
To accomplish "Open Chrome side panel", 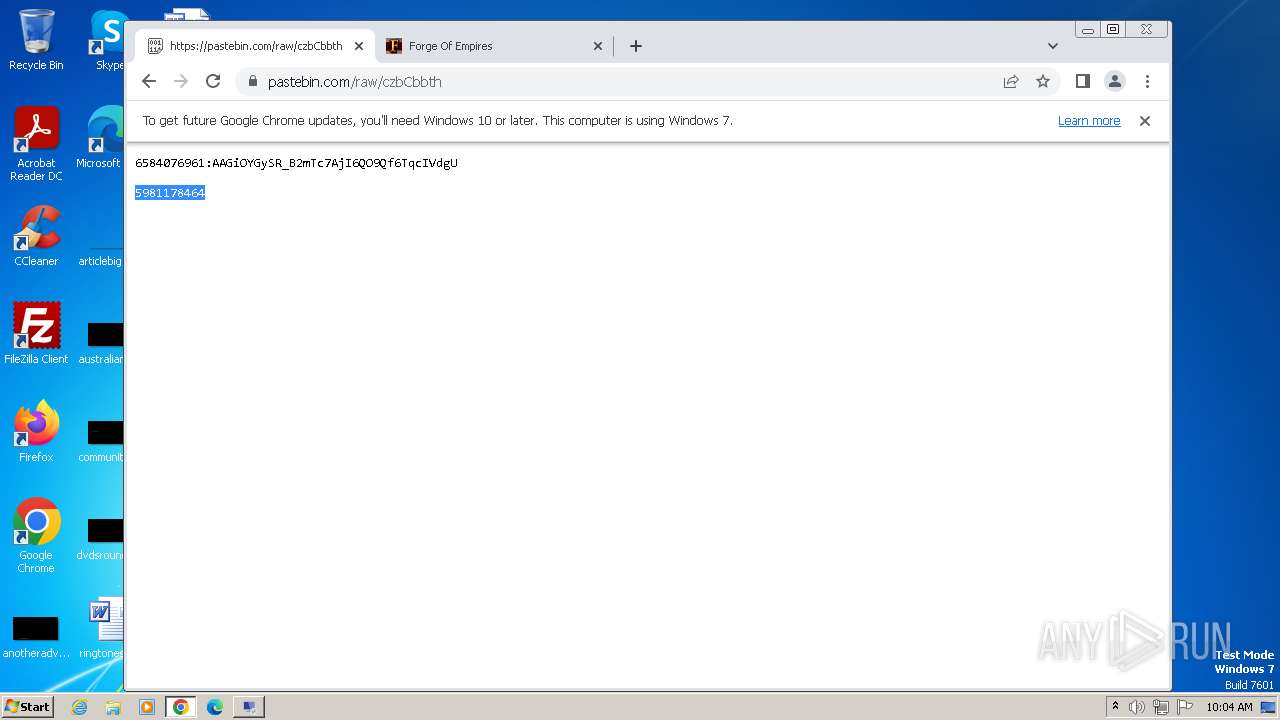I will click(1082, 82).
